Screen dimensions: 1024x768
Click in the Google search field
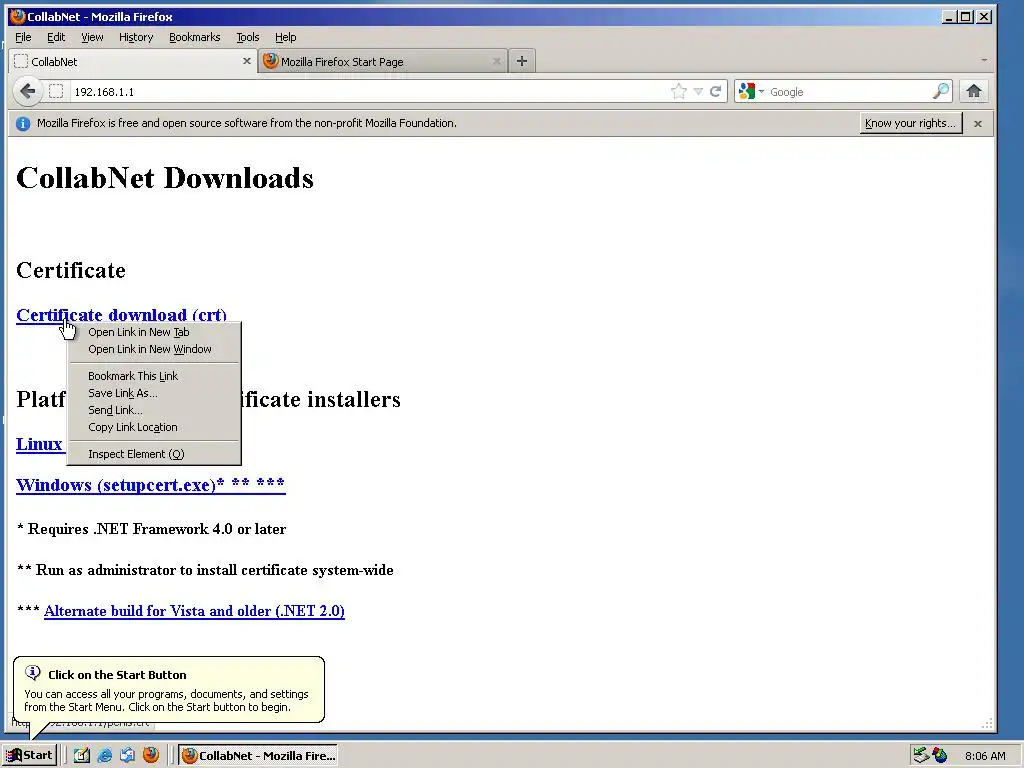(849, 91)
